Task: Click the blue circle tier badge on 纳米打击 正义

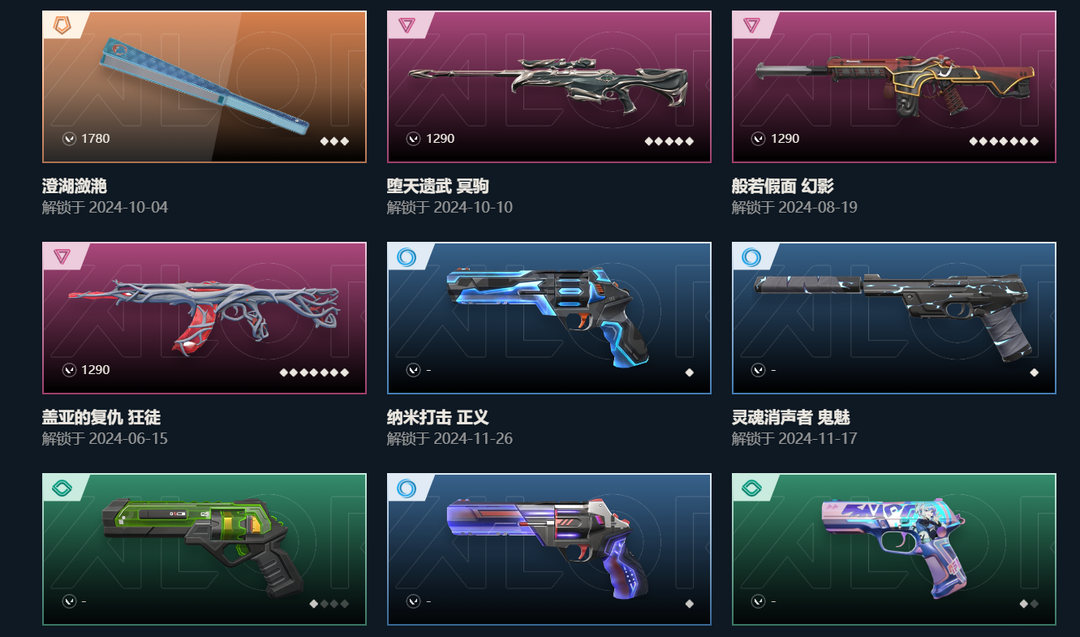Action: pos(406,258)
